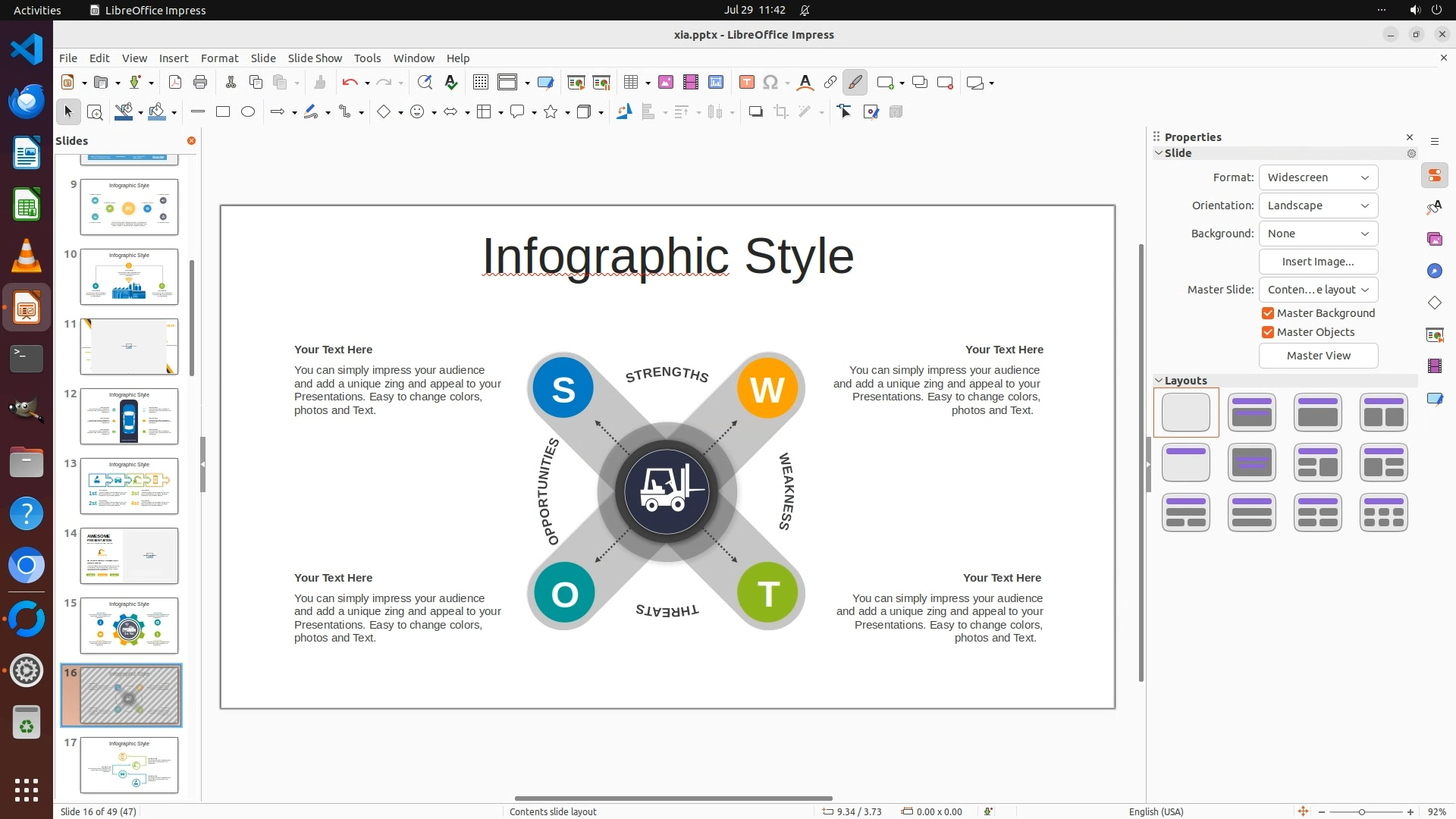Toggle the Shadow icon in the drawing toolbar
The width and height of the screenshot is (1456, 819).
coord(755,112)
